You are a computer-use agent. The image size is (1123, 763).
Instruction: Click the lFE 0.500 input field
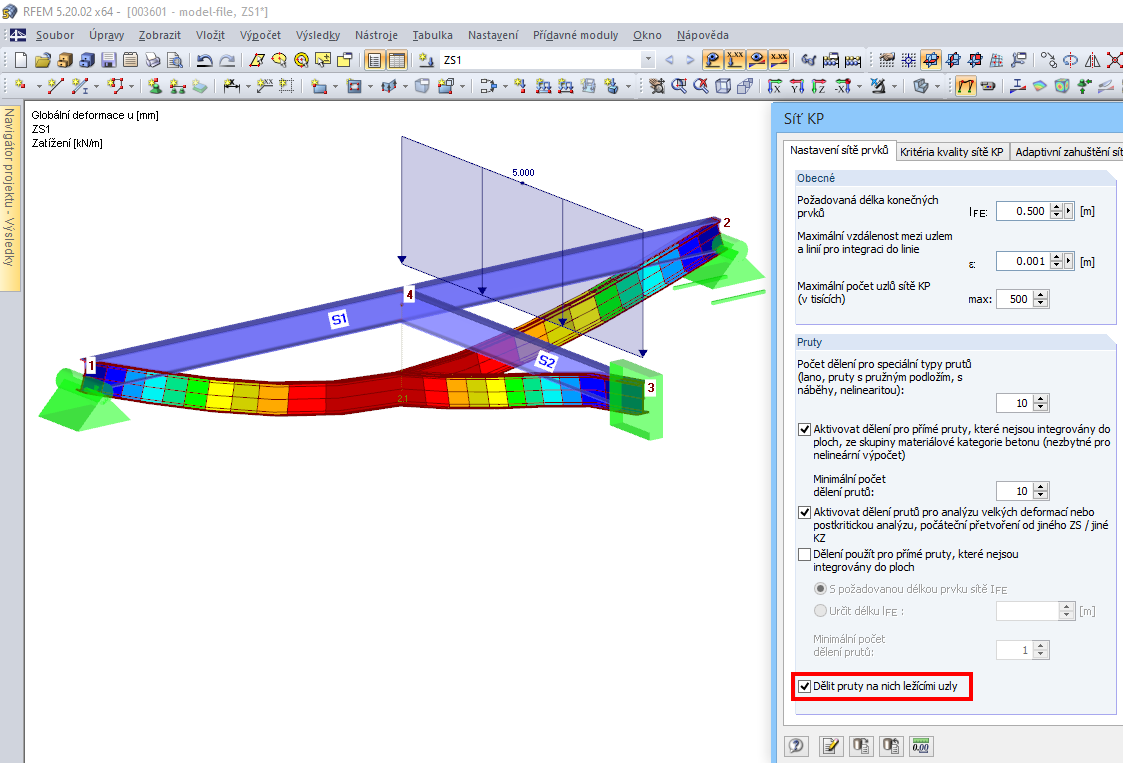pos(1023,211)
